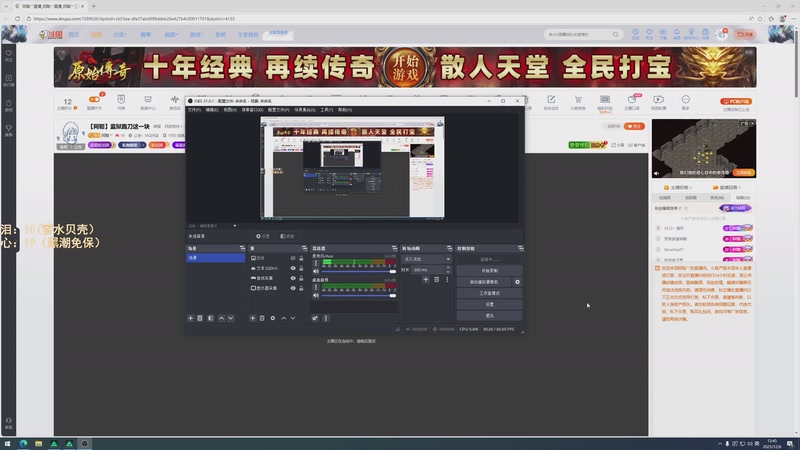This screenshot has height=450, width=800.
Task: Mute the 桌面音频 speaker icon
Action: pyautogui.click(x=316, y=295)
